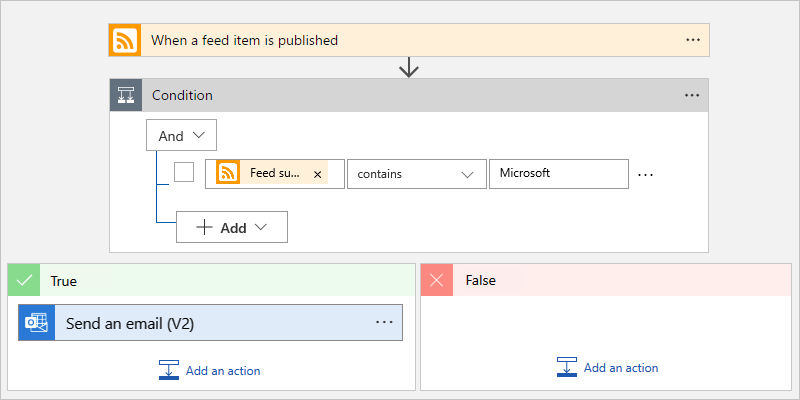Click Add an action under True

pyautogui.click(x=210, y=370)
